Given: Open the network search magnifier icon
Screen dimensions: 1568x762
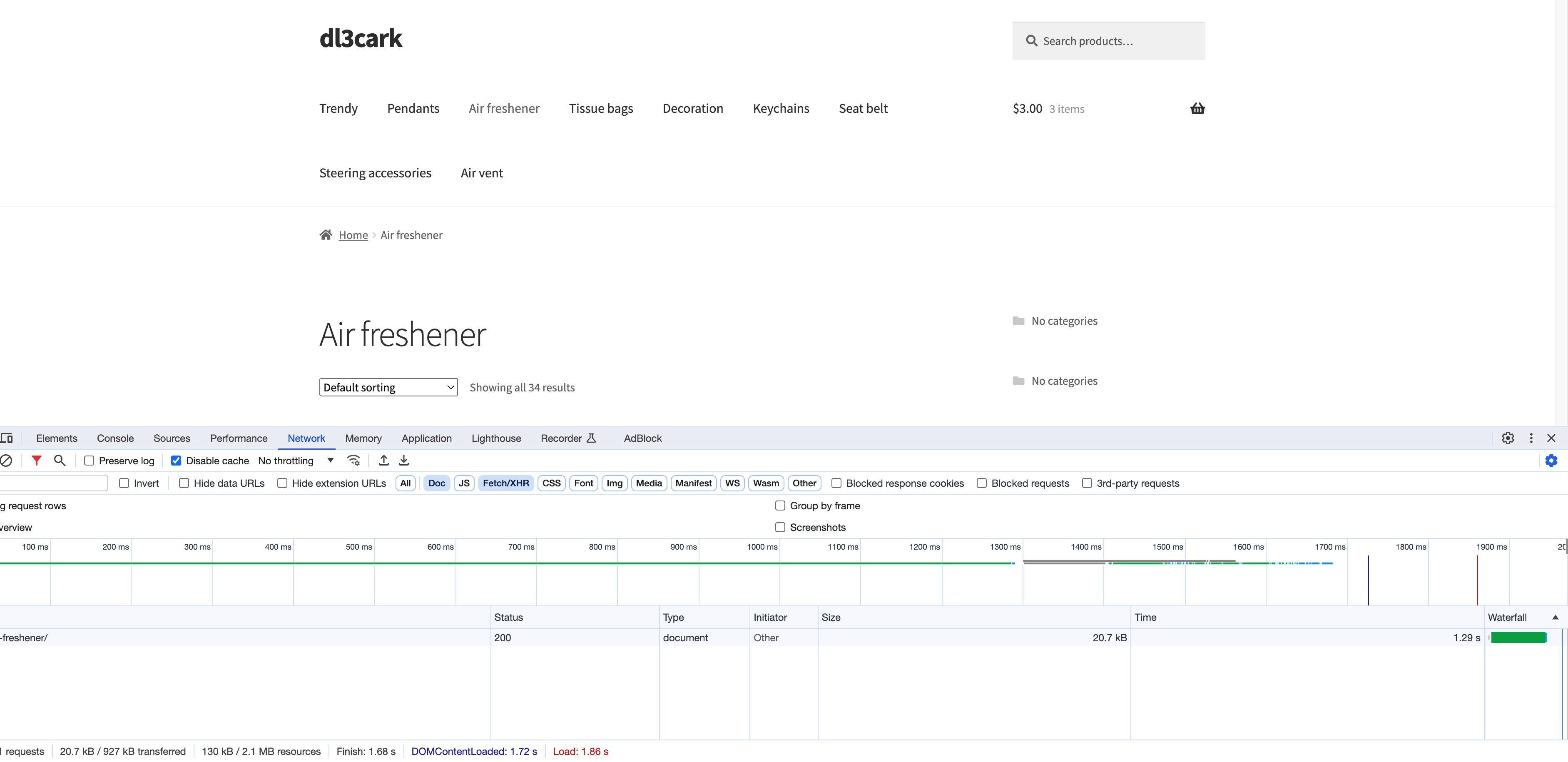Looking at the screenshot, I should [x=60, y=461].
